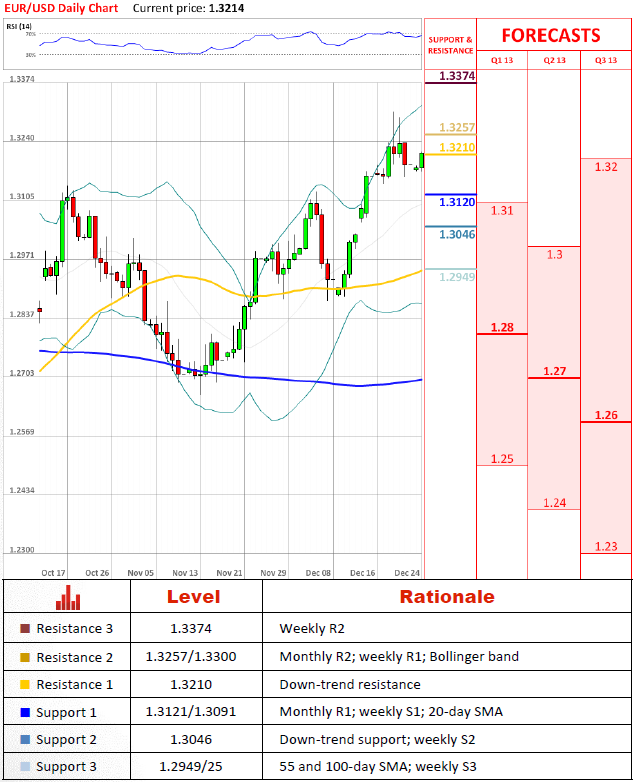Screen dimensions: 634x782
Task: Click the 1.2971 price axis label
Action: click(22, 255)
